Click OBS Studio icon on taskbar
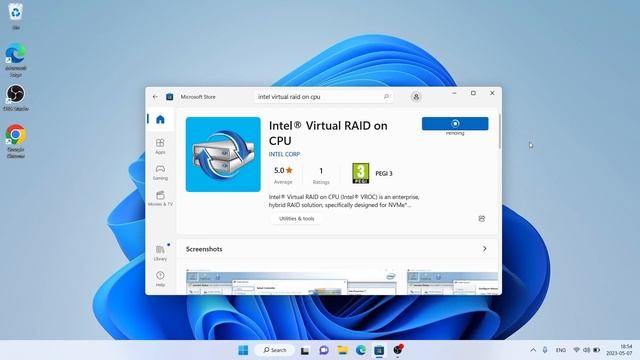 point(398,350)
